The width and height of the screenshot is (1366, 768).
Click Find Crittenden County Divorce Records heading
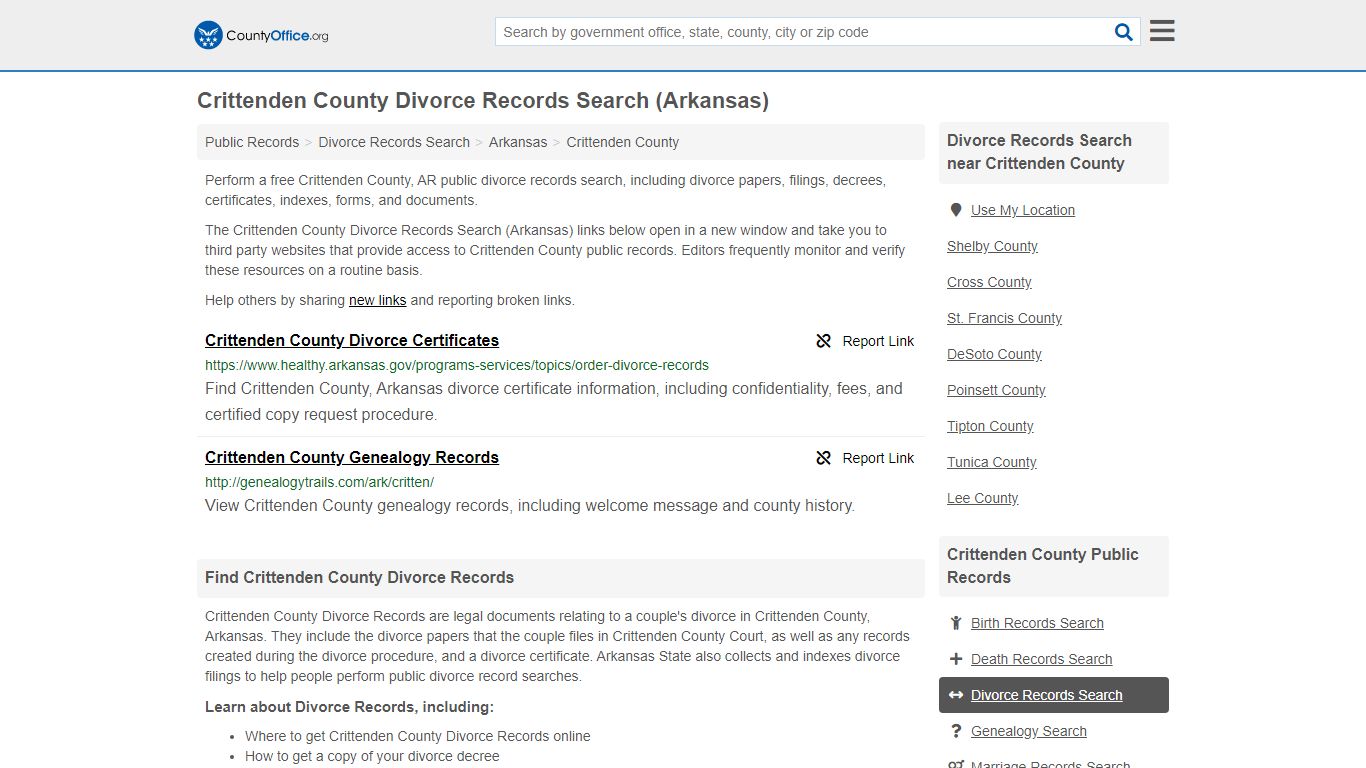pos(359,577)
